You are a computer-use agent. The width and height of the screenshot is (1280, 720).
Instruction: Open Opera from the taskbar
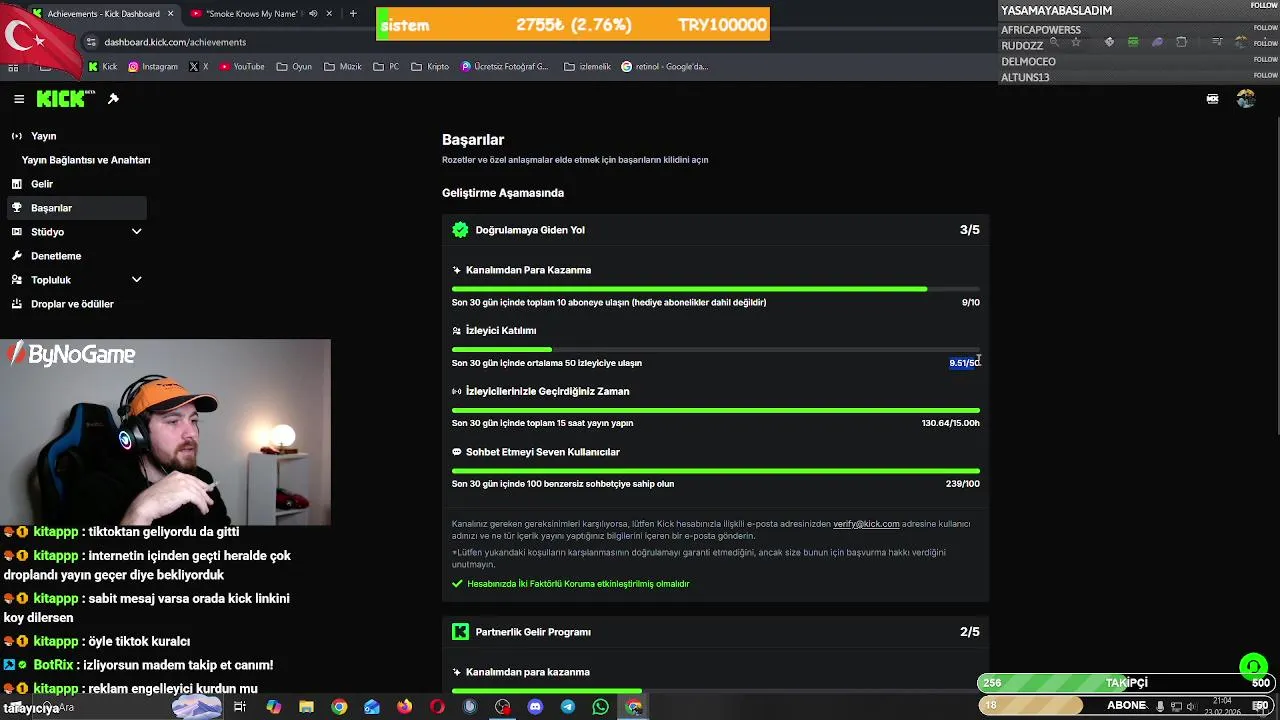pyautogui.click(x=437, y=707)
